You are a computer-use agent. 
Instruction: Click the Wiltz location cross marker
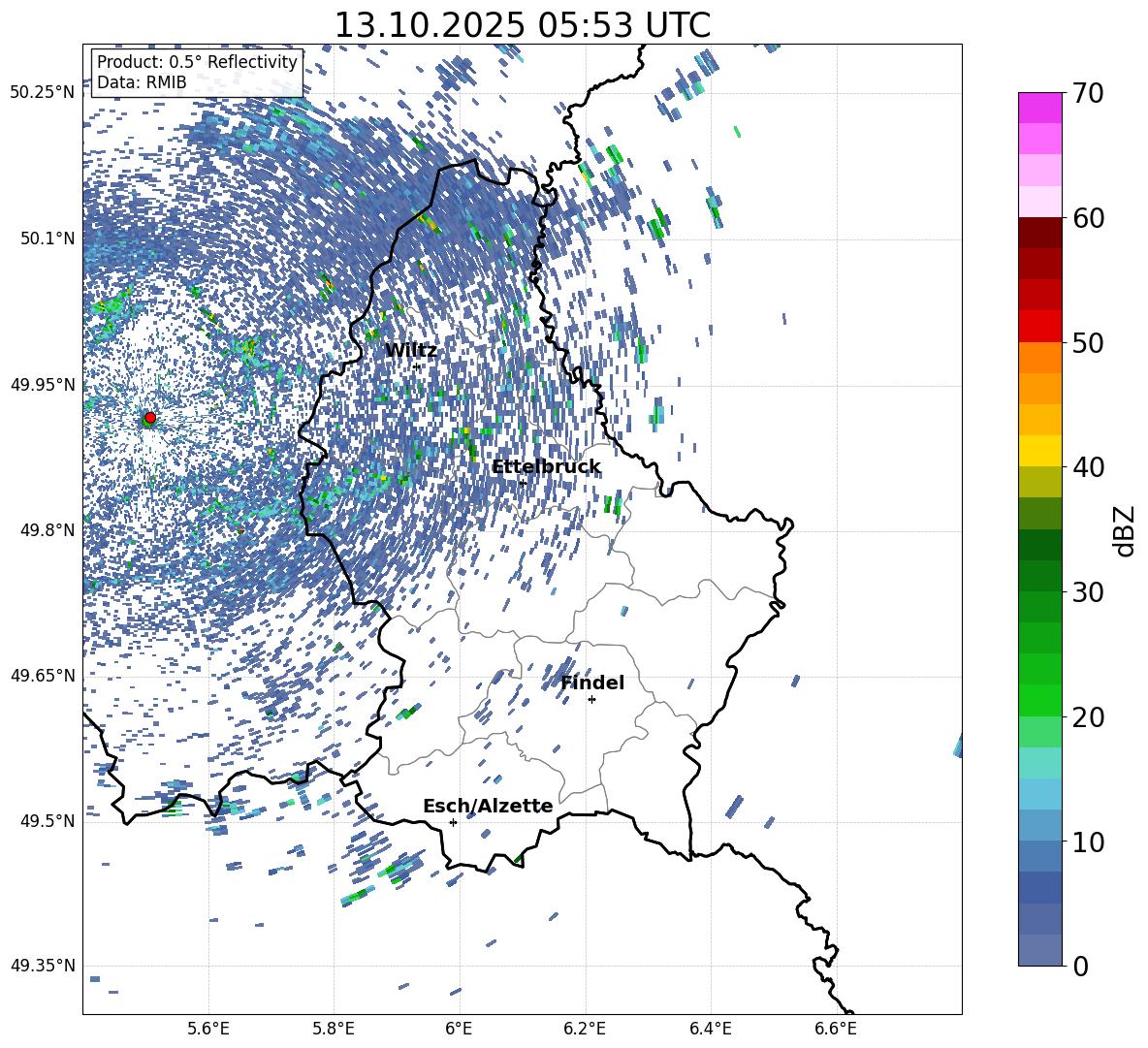[x=417, y=366]
